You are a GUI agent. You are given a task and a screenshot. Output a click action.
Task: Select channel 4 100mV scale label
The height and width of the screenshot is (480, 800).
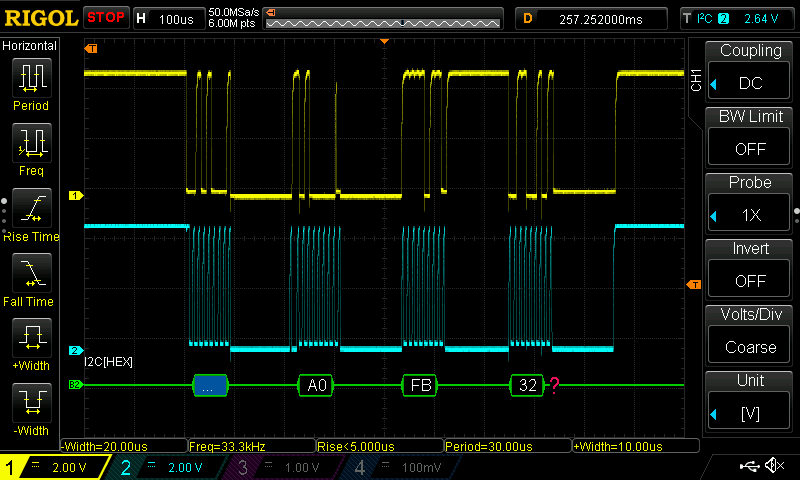[x=420, y=467]
